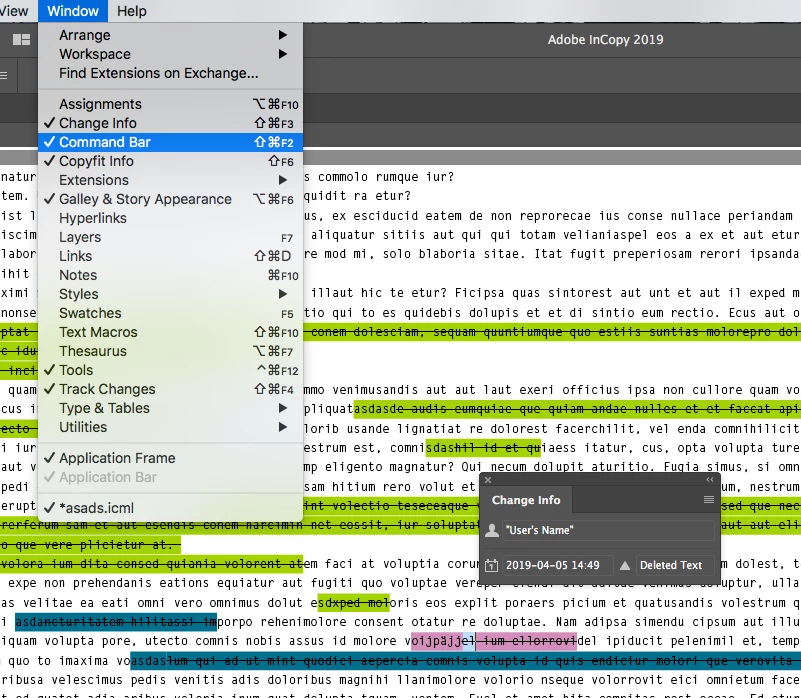Viewport: 801px width, 698px height.
Task: Open the Assignments panel
Action: (x=170, y=104)
